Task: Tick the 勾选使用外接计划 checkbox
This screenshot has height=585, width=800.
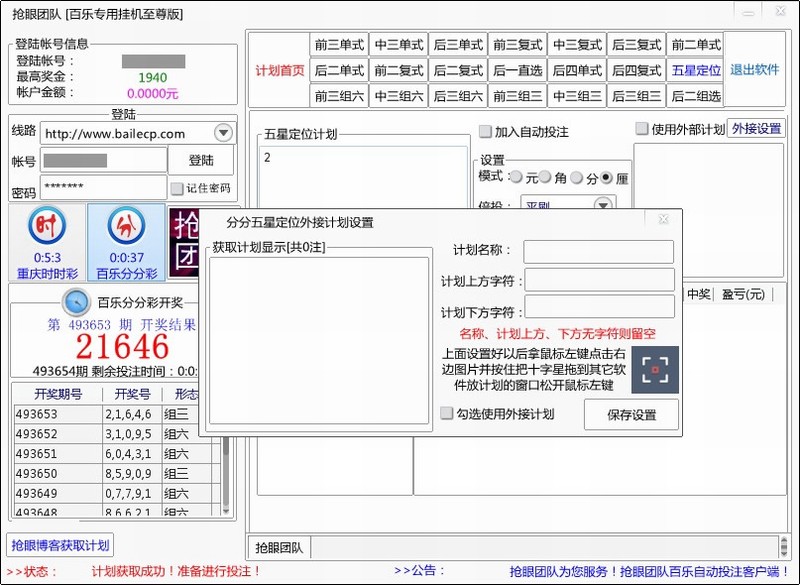Action: pyautogui.click(x=448, y=413)
